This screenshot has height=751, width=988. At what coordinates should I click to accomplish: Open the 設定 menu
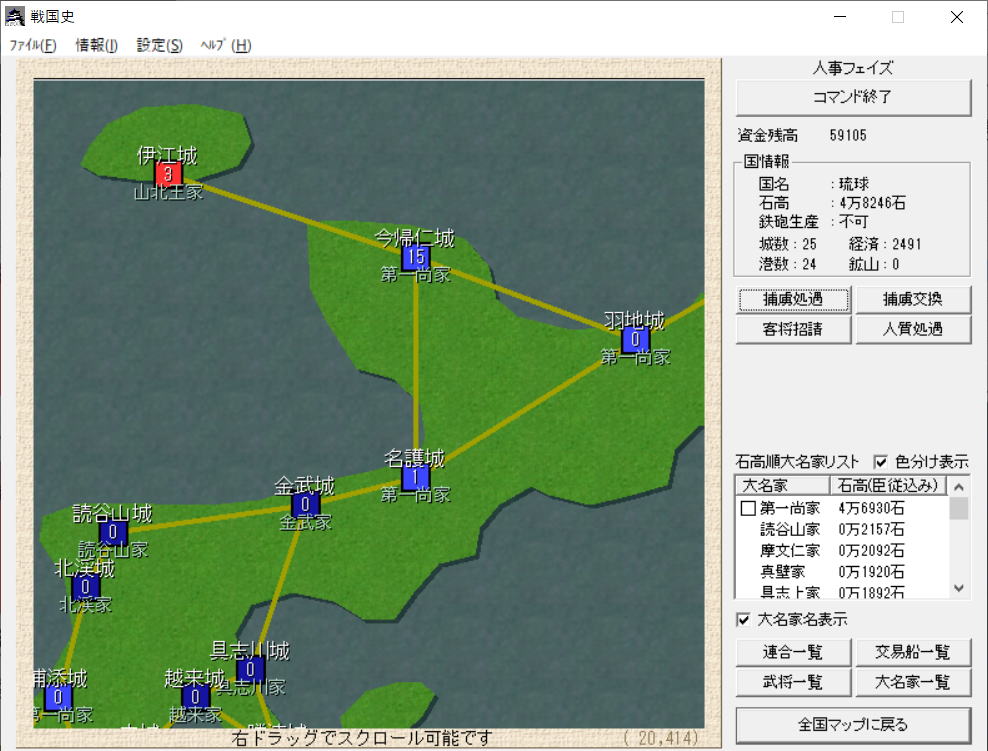159,45
